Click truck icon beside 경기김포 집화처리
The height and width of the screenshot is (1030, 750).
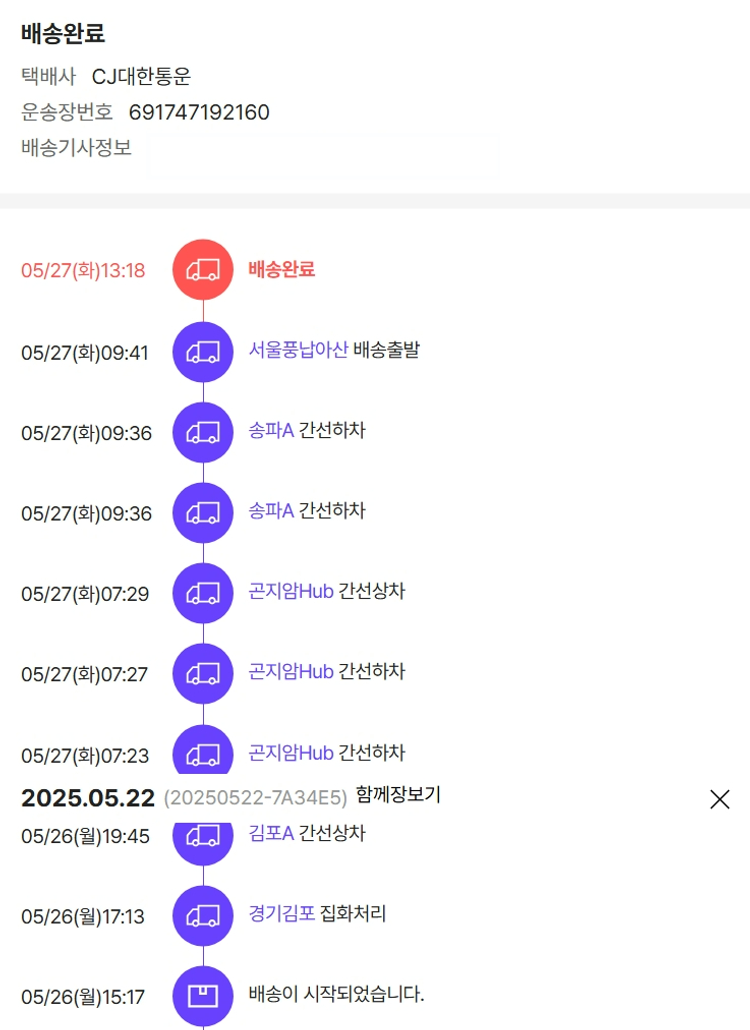click(203, 915)
